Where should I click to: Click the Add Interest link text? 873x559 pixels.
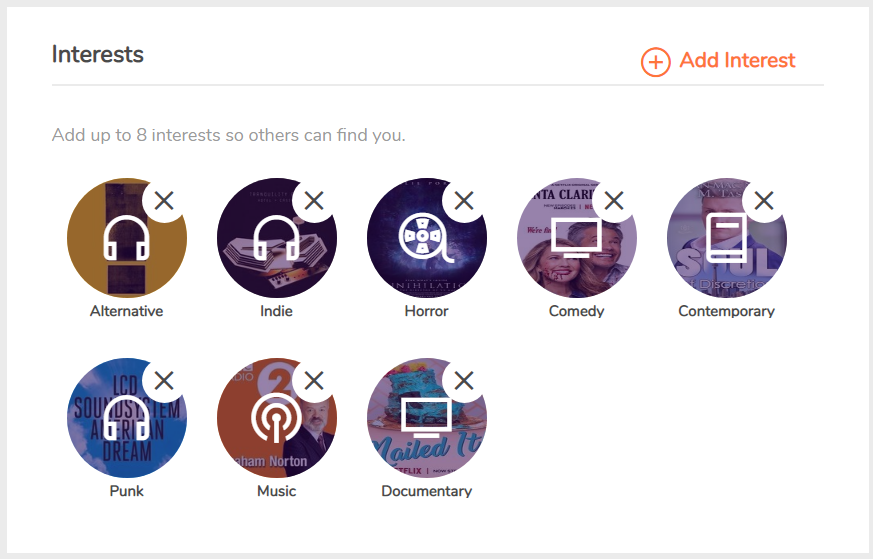point(737,60)
